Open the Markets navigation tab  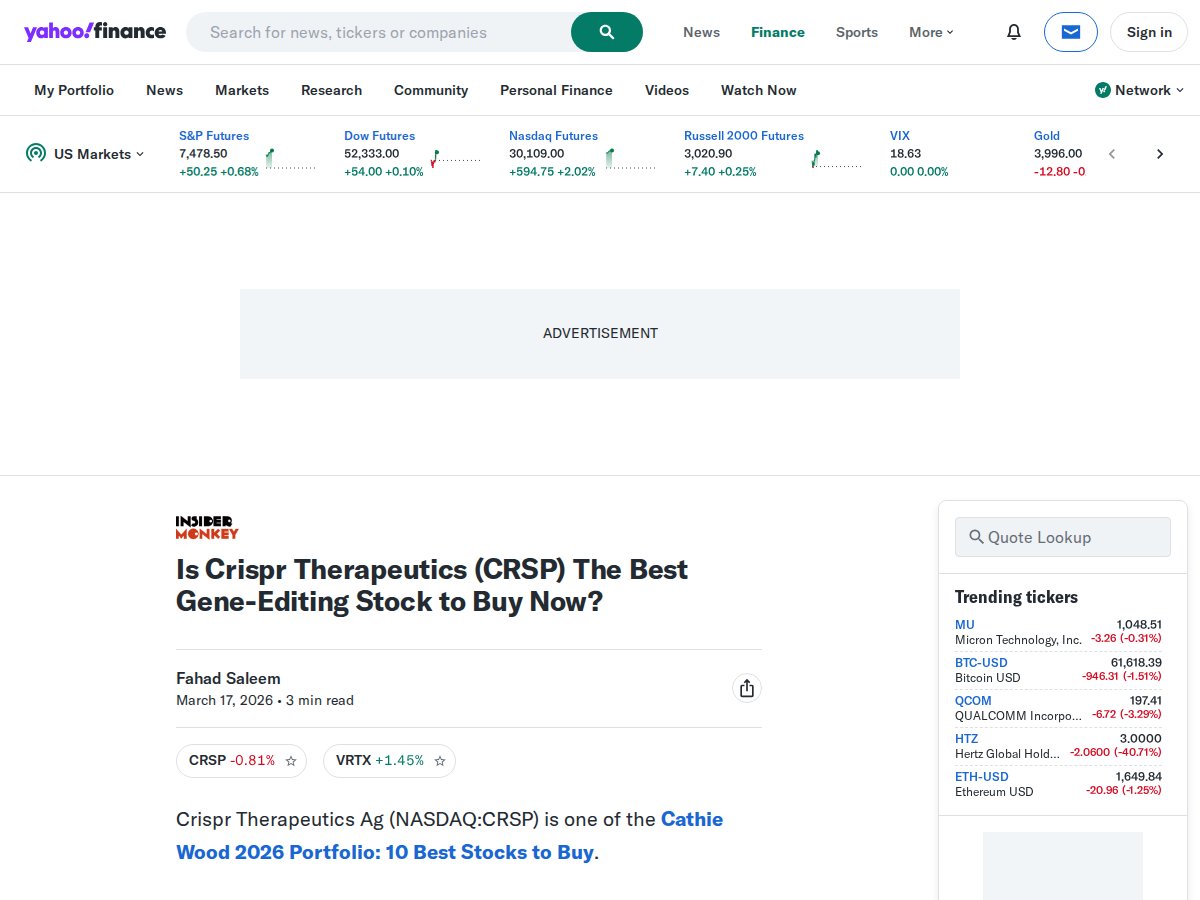tap(242, 90)
